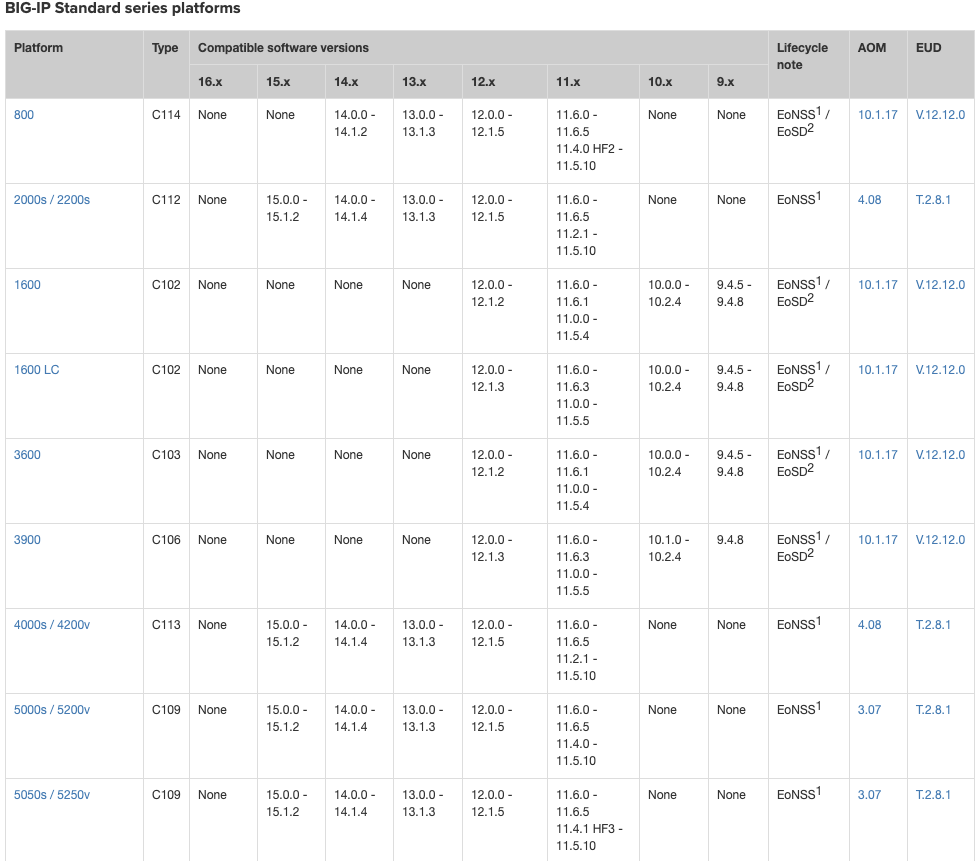Image resolution: width=976 pixels, height=861 pixels.
Task: Click EUD T.2.8.1 link in 2000s / 2200s row
Action: 933,200
